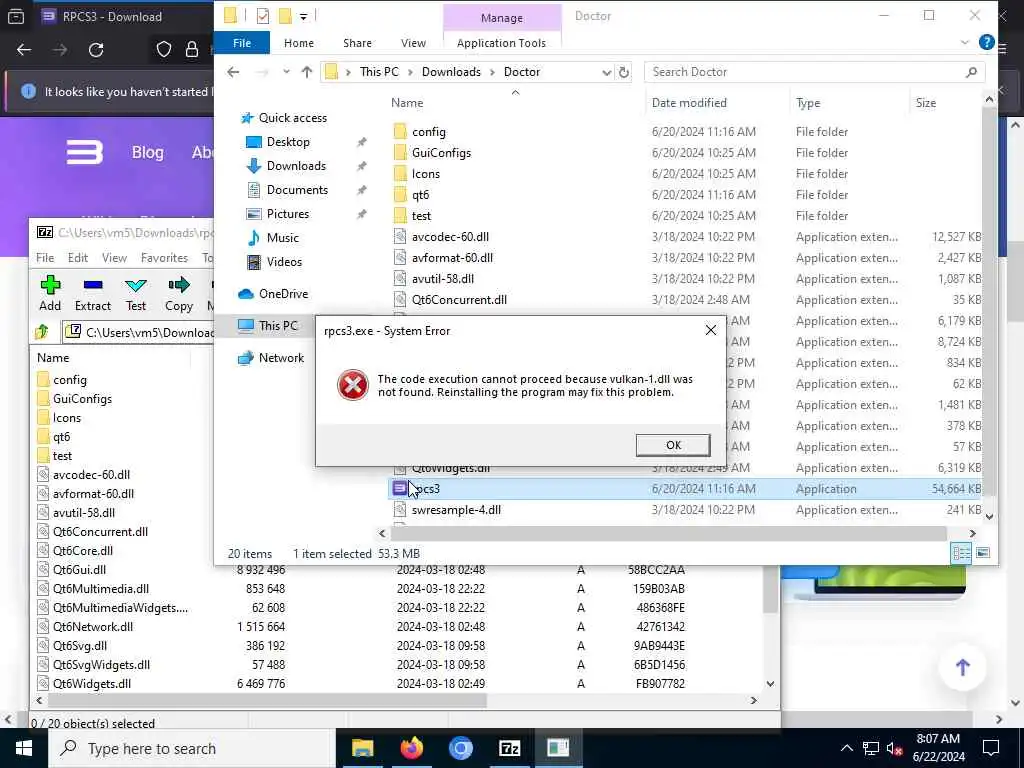Open File menu in 7-Zip window

[x=45, y=257]
